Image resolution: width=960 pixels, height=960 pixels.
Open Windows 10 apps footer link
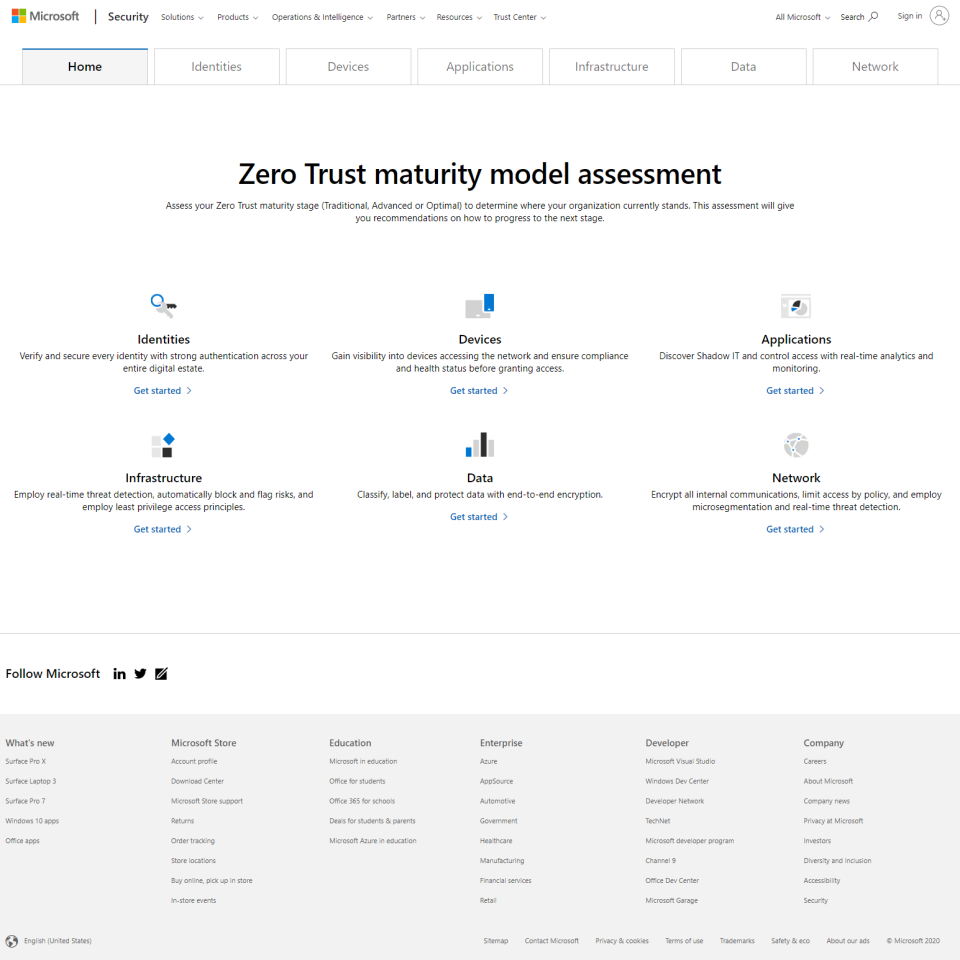coord(32,821)
